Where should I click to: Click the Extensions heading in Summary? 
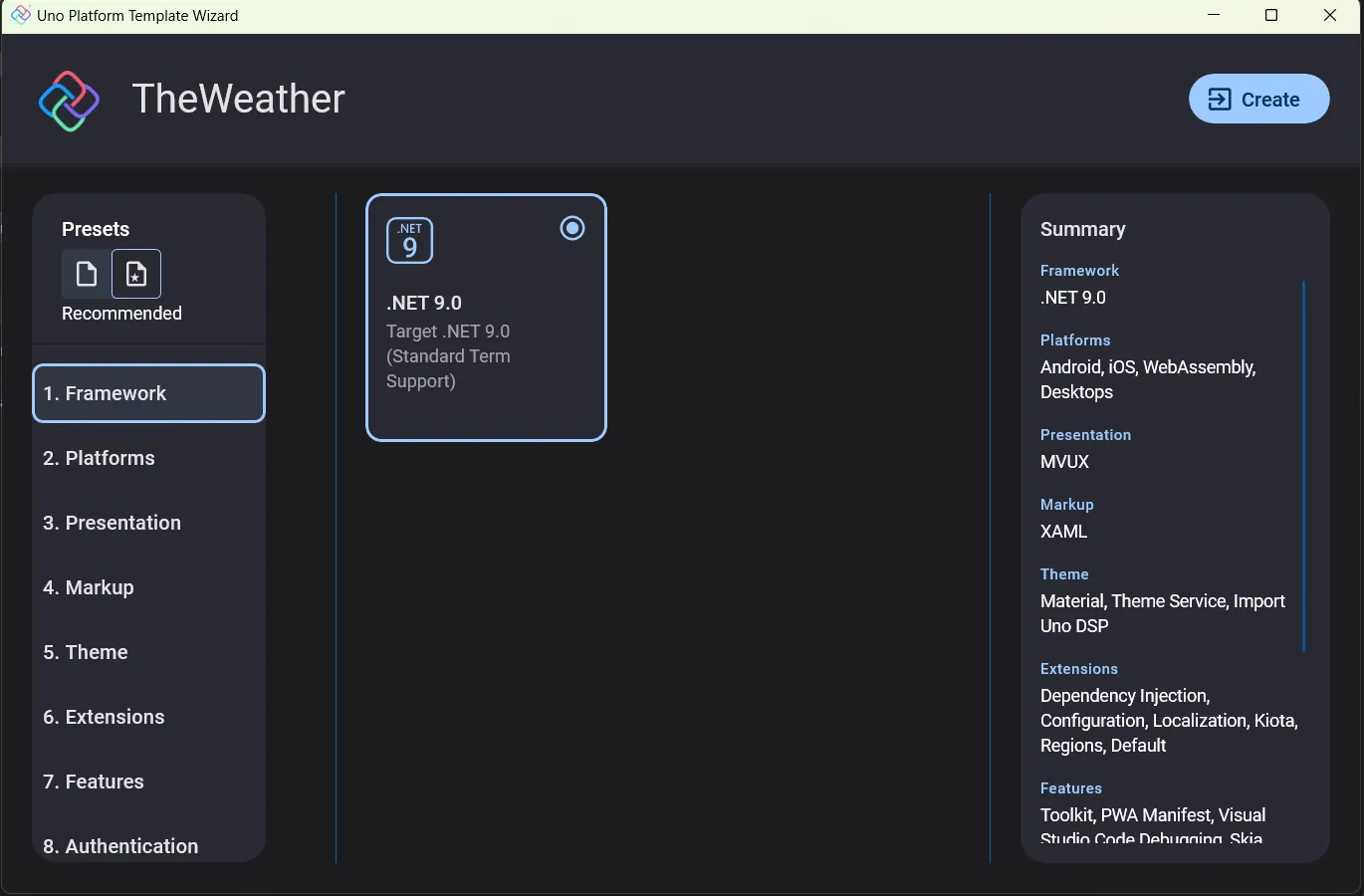coord(1079,669)
